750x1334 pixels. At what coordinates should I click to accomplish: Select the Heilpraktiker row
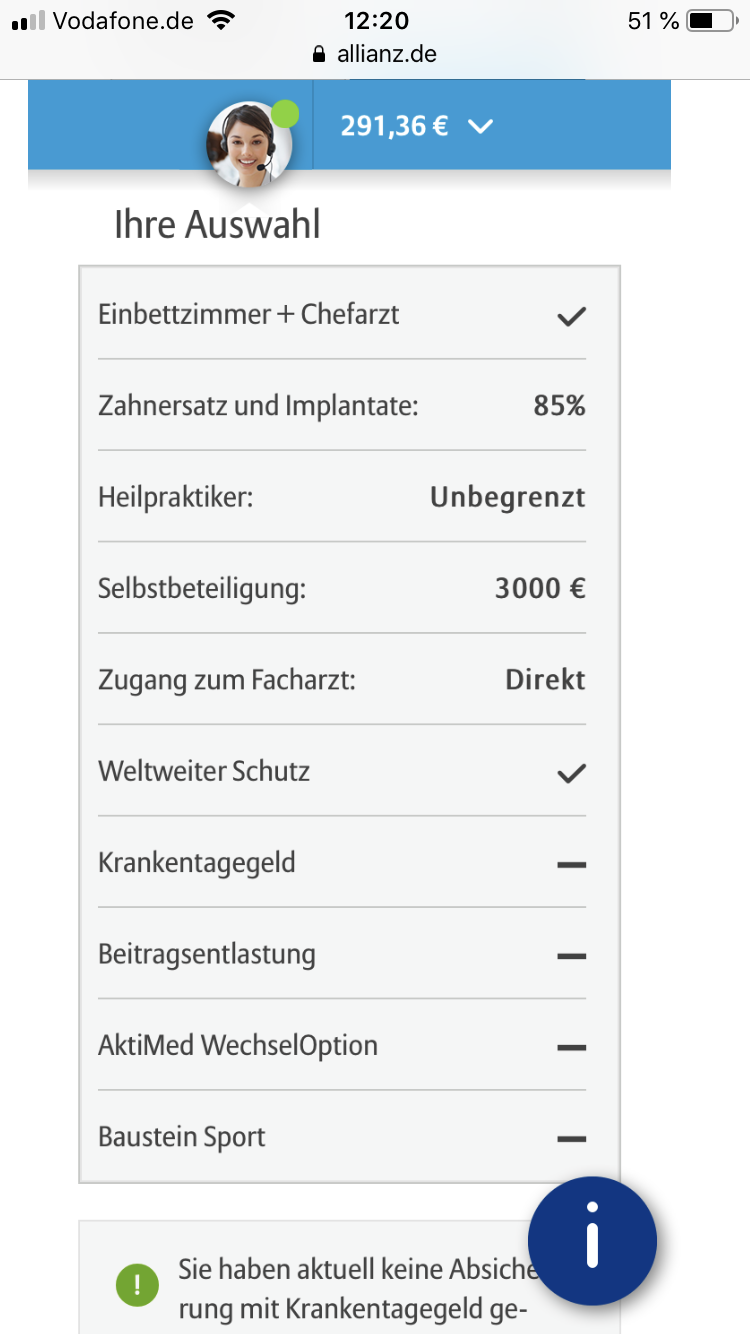point(342,497)
